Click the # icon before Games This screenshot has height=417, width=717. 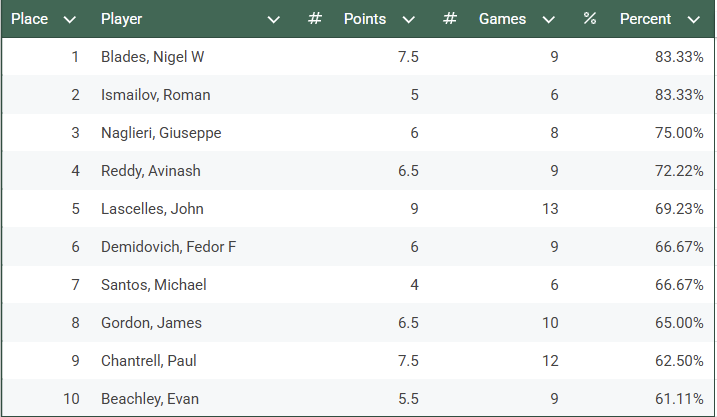tap(450, 19)
